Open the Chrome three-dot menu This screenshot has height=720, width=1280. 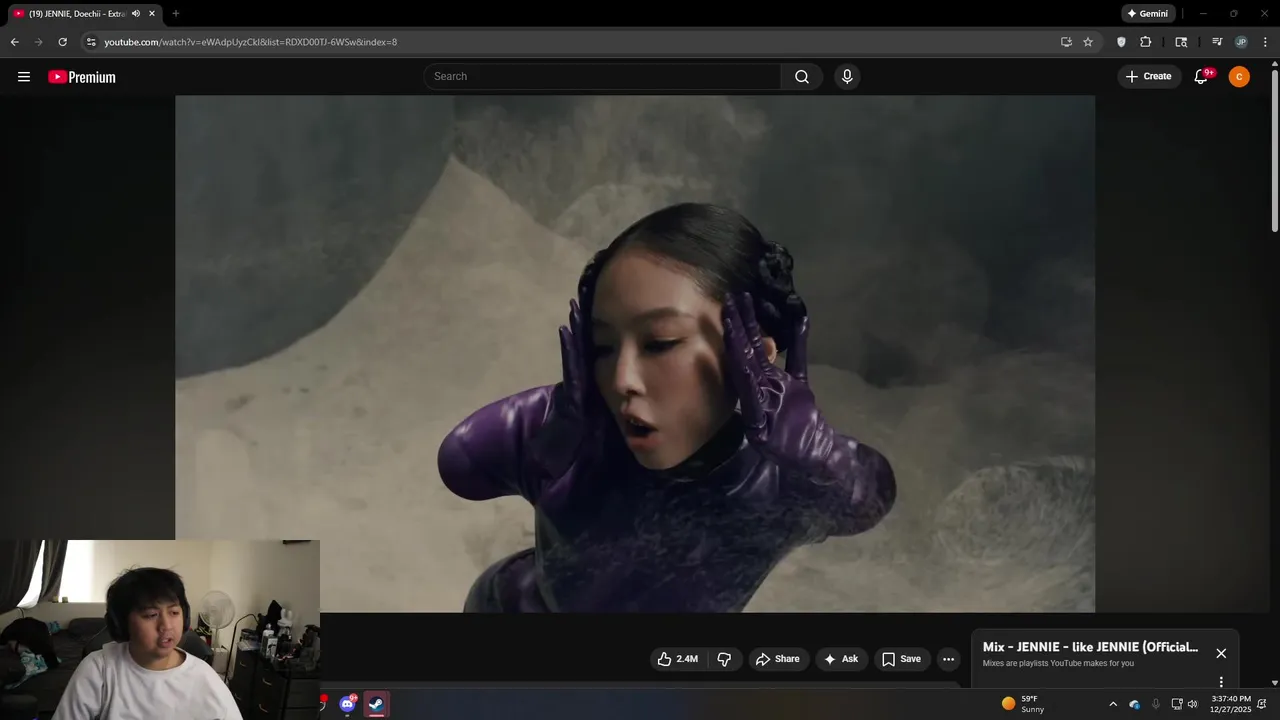pyautogui.click(x=1265, y=42)
